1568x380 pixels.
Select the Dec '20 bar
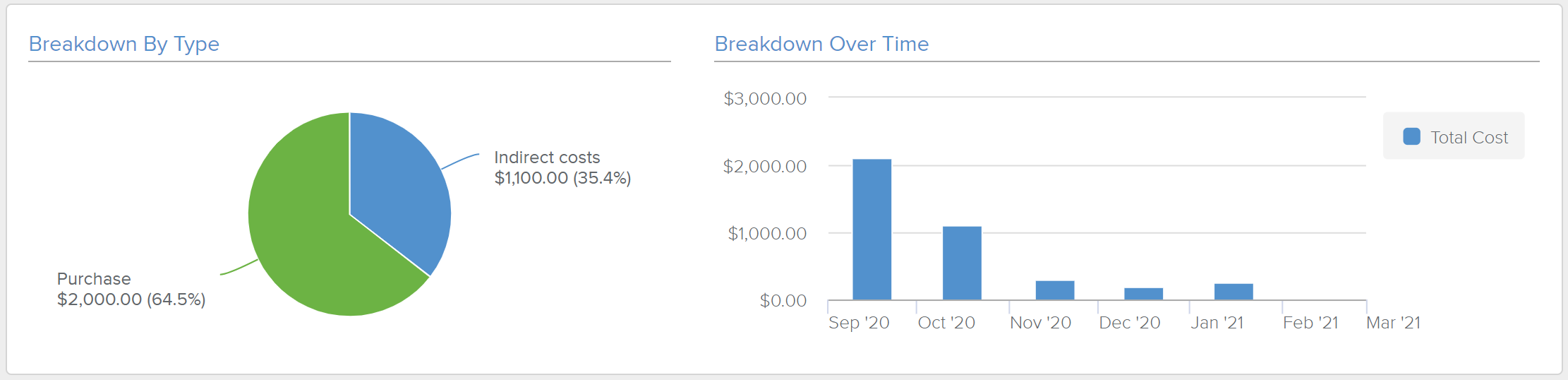click(x=1143, y=294)
